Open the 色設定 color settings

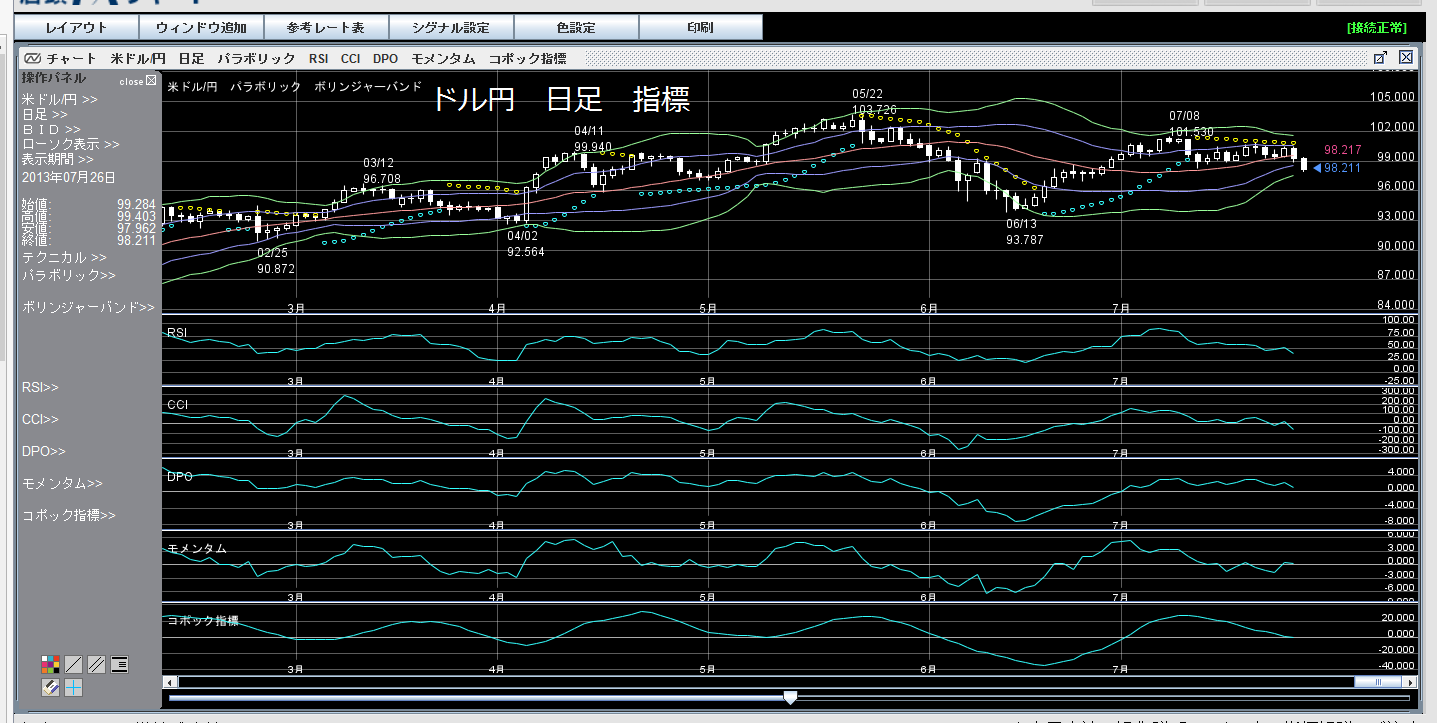[576, 28]
